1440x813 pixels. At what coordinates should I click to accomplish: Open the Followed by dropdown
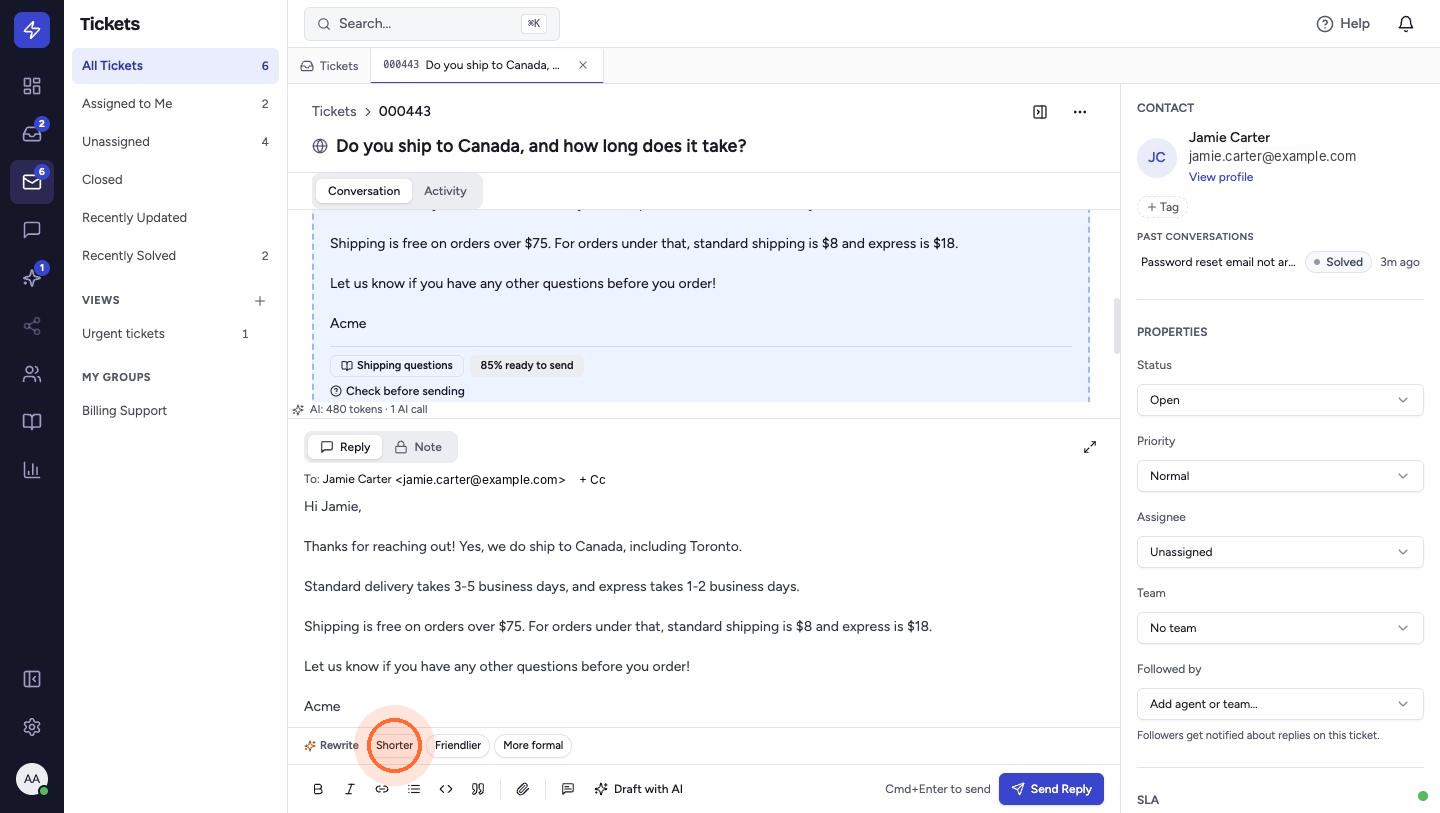[x=1280, y=704]
